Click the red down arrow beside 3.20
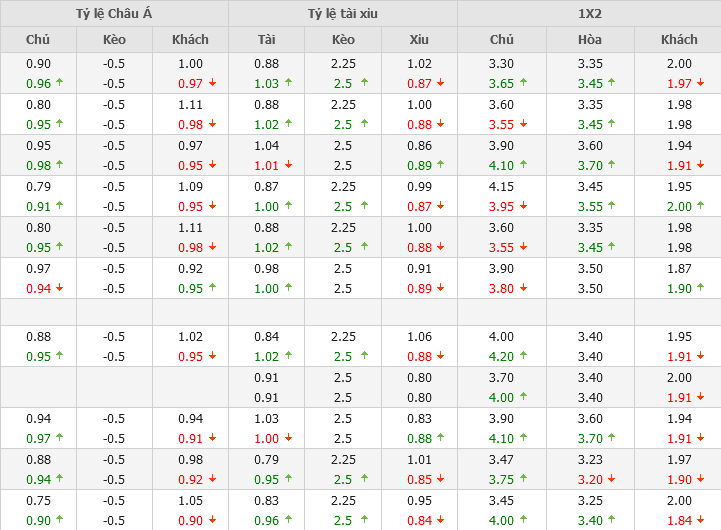This screenshot has width=721, height=530. 612,479
